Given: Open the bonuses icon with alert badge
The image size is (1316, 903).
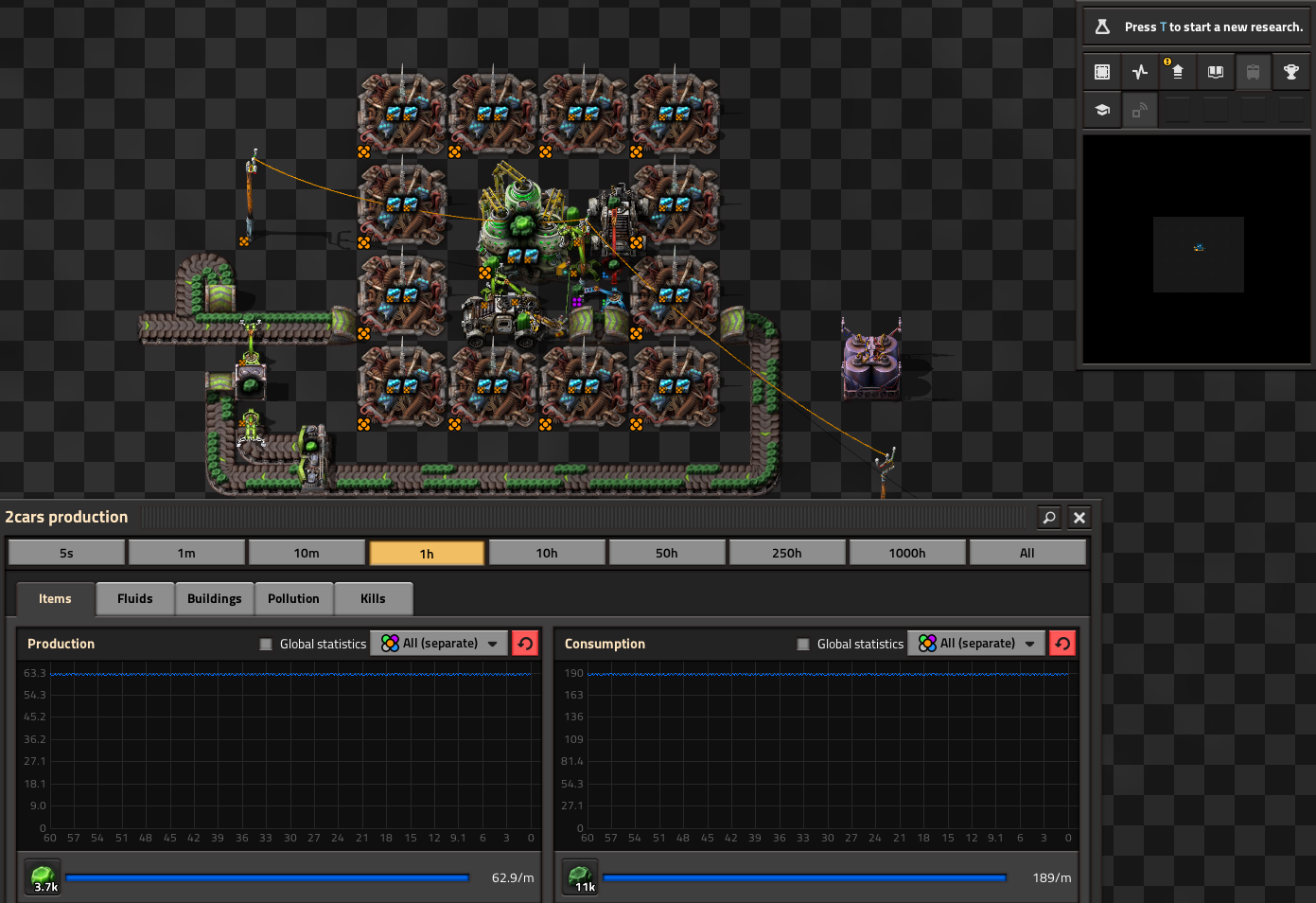Looking at the screenshot, I should pyautogui.click(x=1178, y=72).
